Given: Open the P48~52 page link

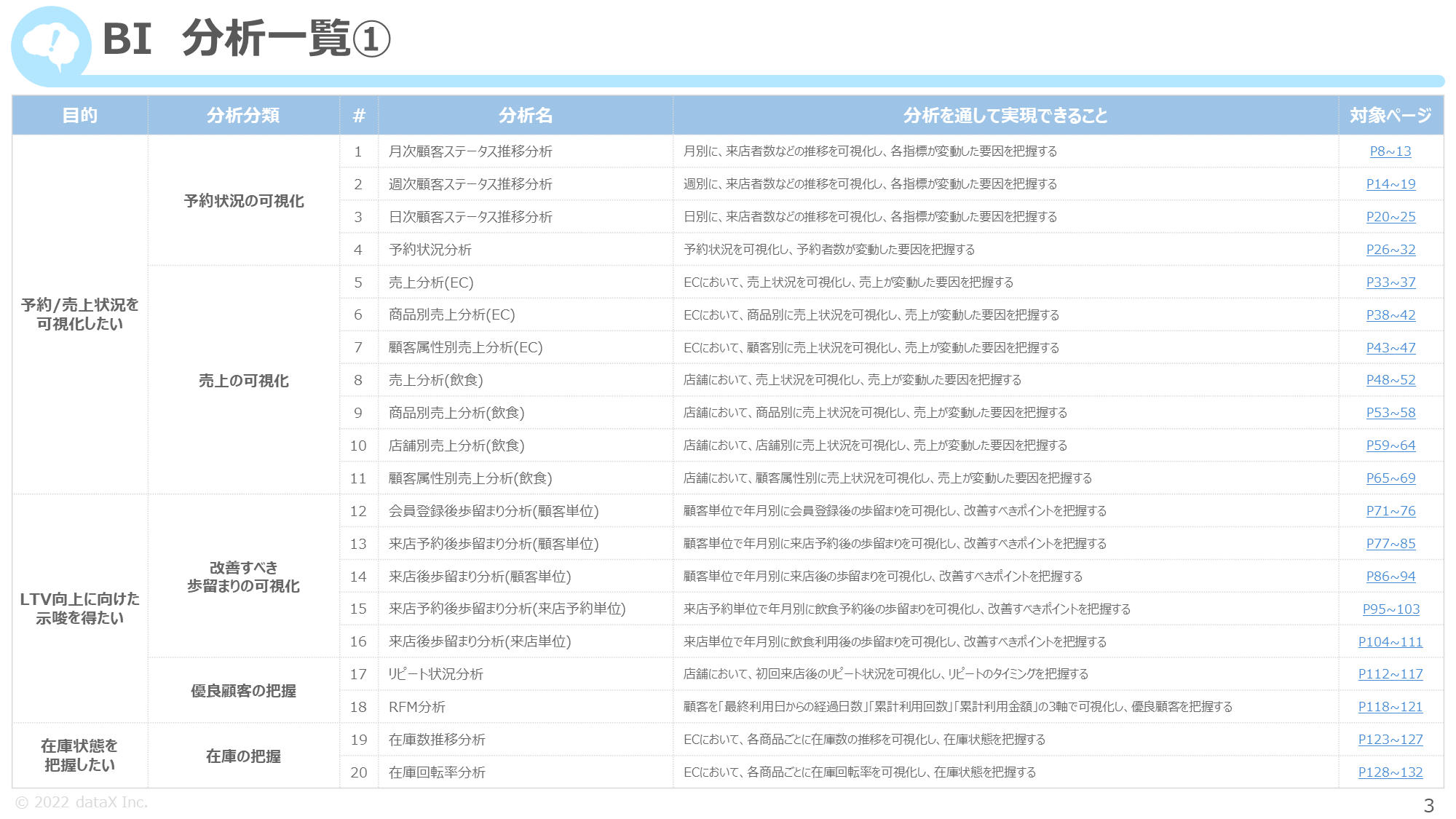Looking at the screenshot, I should [1390, 380].
